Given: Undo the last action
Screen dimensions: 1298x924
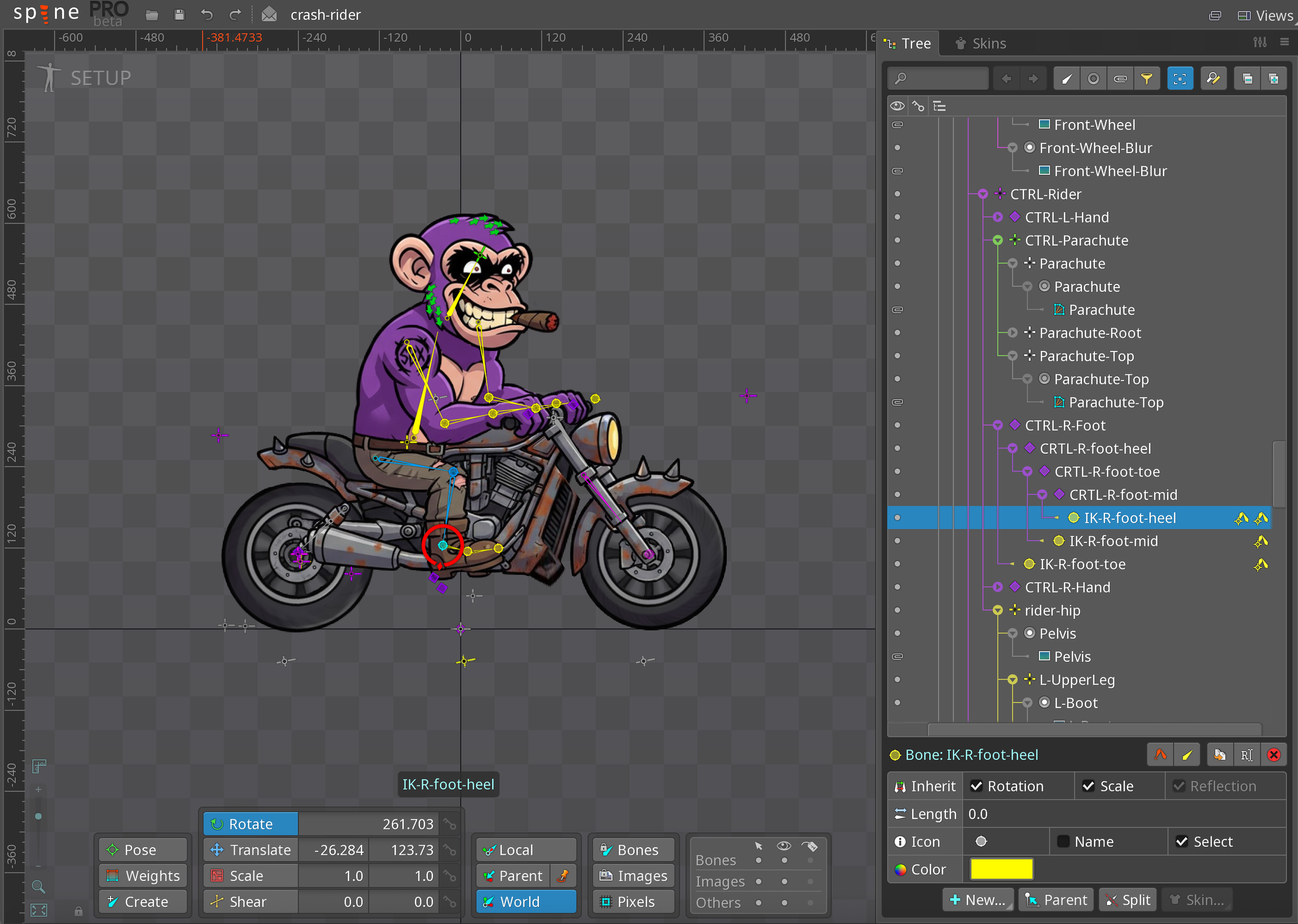Looking at the screenshot, I should pyautogui.click(x=207, y=15).
